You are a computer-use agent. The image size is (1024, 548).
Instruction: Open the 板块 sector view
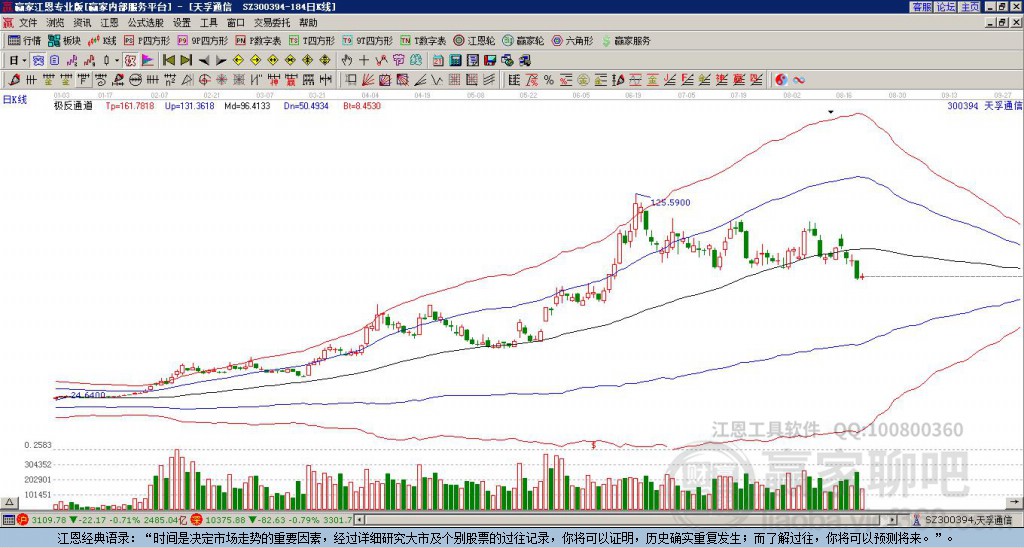pyautogui.click(x=64, y=40)
